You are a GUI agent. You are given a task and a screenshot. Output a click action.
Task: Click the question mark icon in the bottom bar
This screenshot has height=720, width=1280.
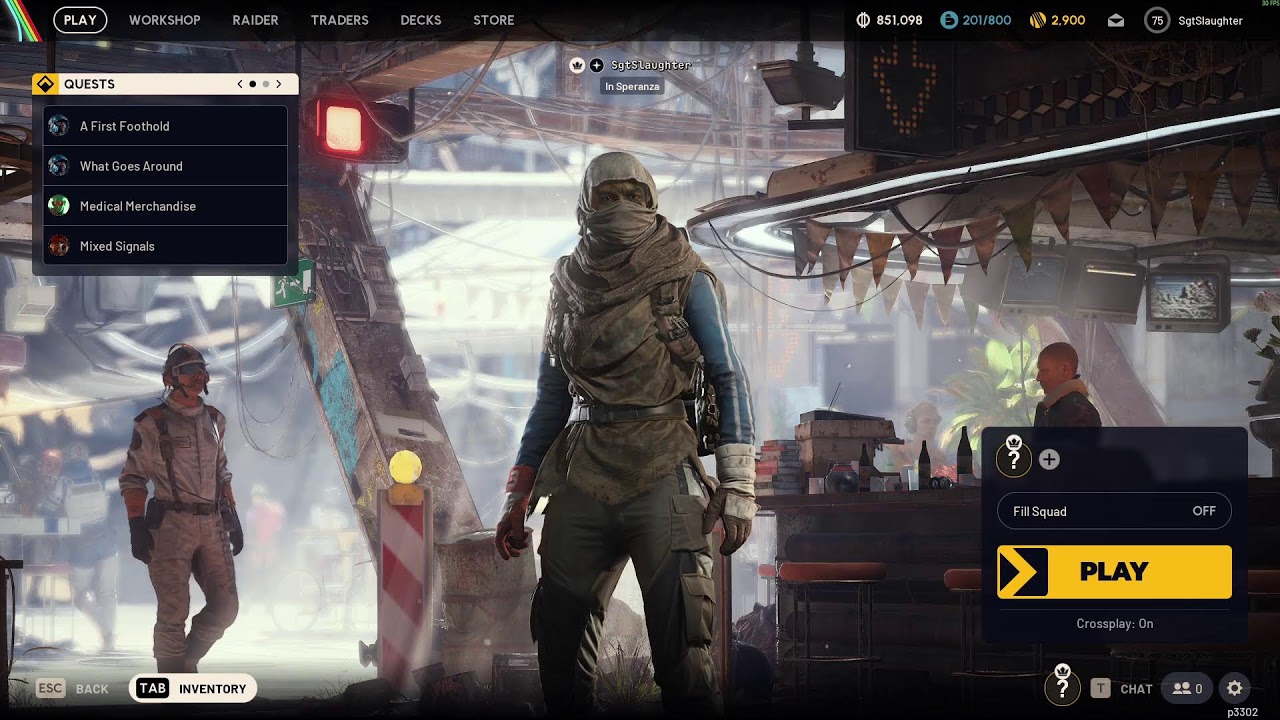[x=1062, y=686]
